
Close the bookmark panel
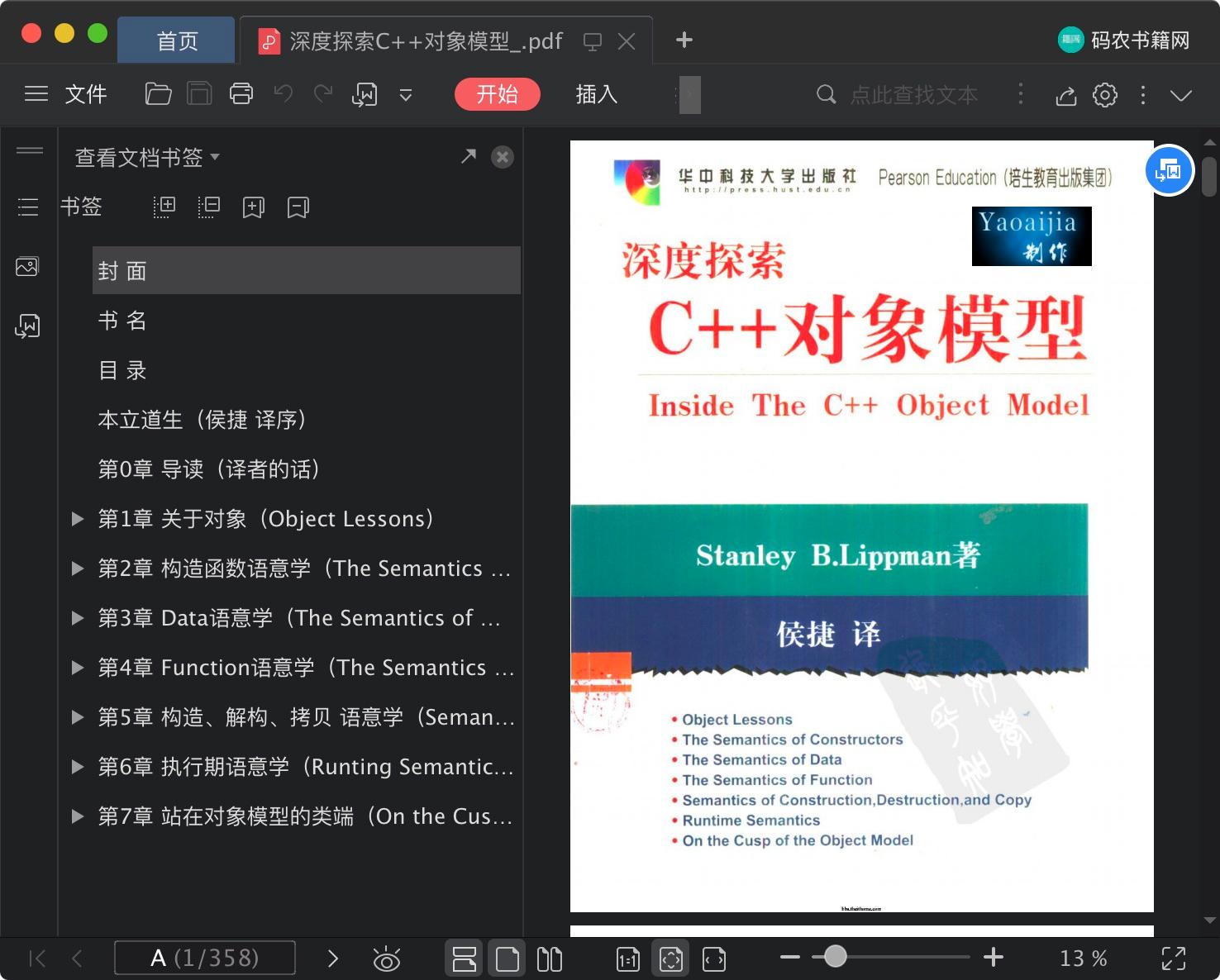point(503,157)
